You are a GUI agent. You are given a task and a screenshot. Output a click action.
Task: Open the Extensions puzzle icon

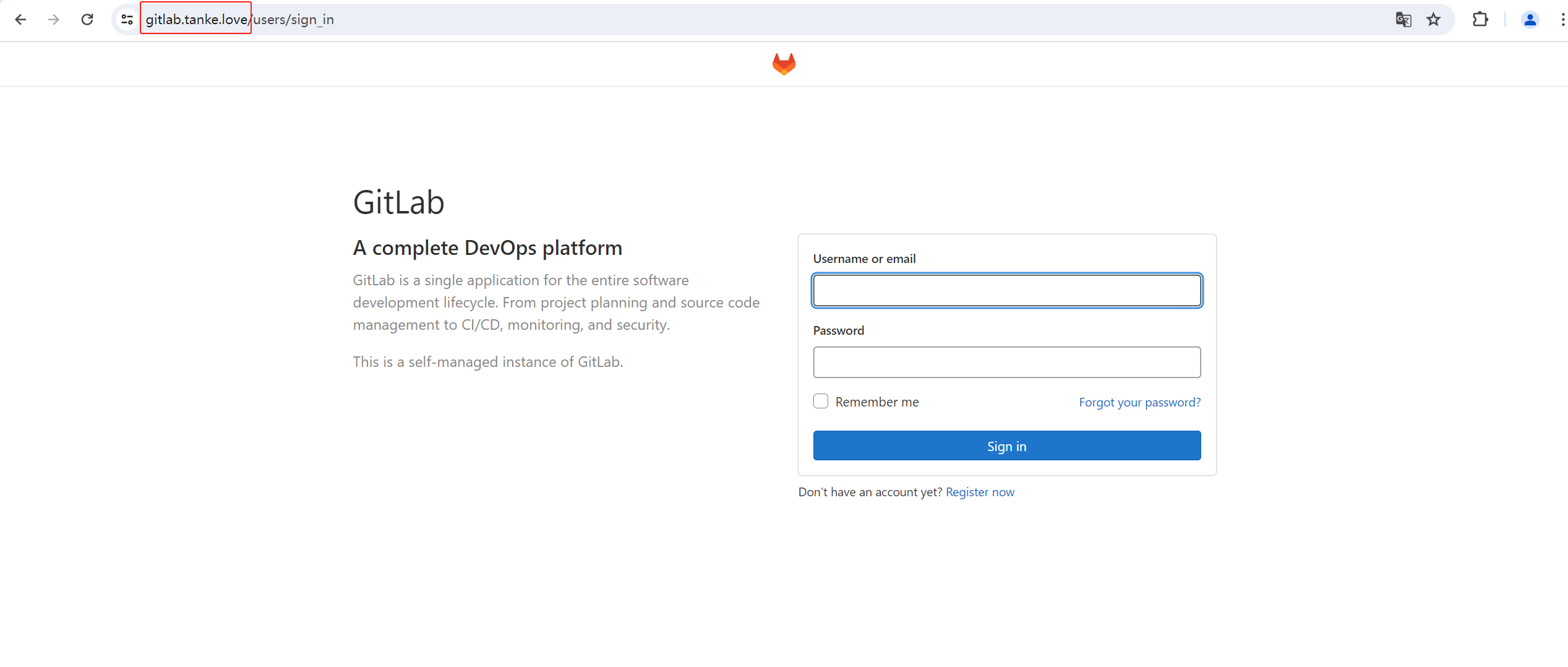coord(1480,20)
